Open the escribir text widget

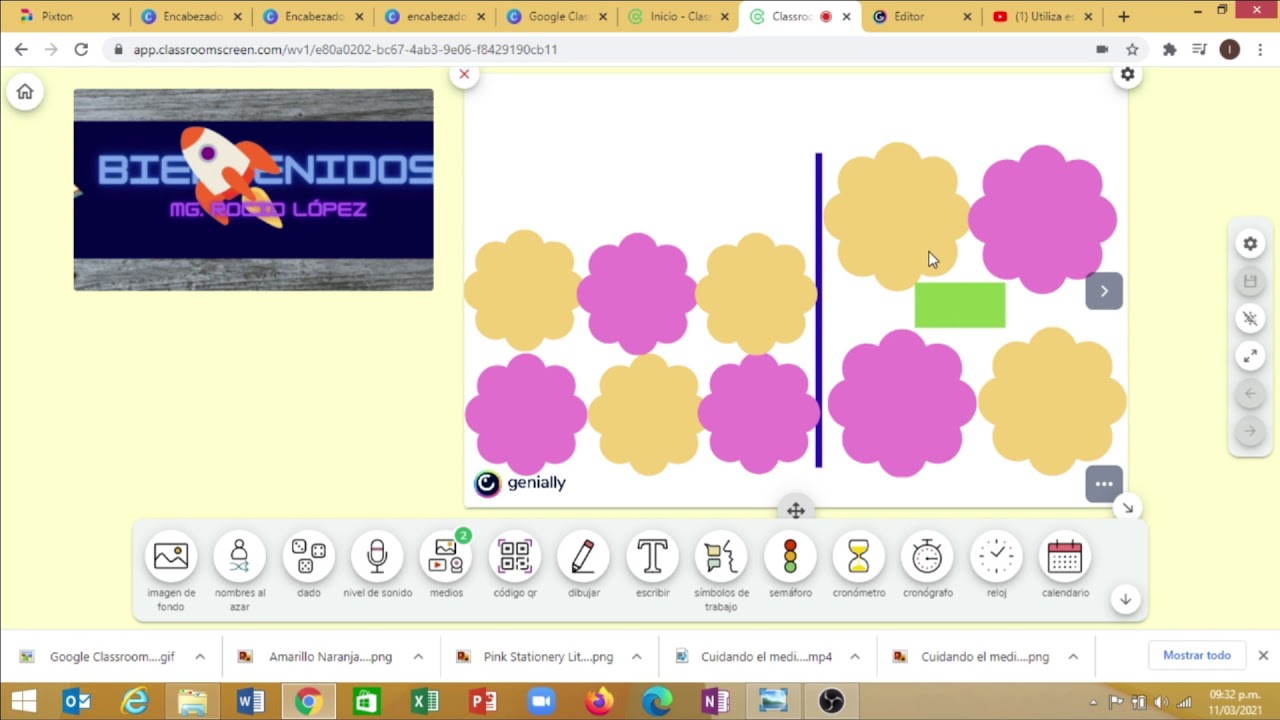pos(652,556)
